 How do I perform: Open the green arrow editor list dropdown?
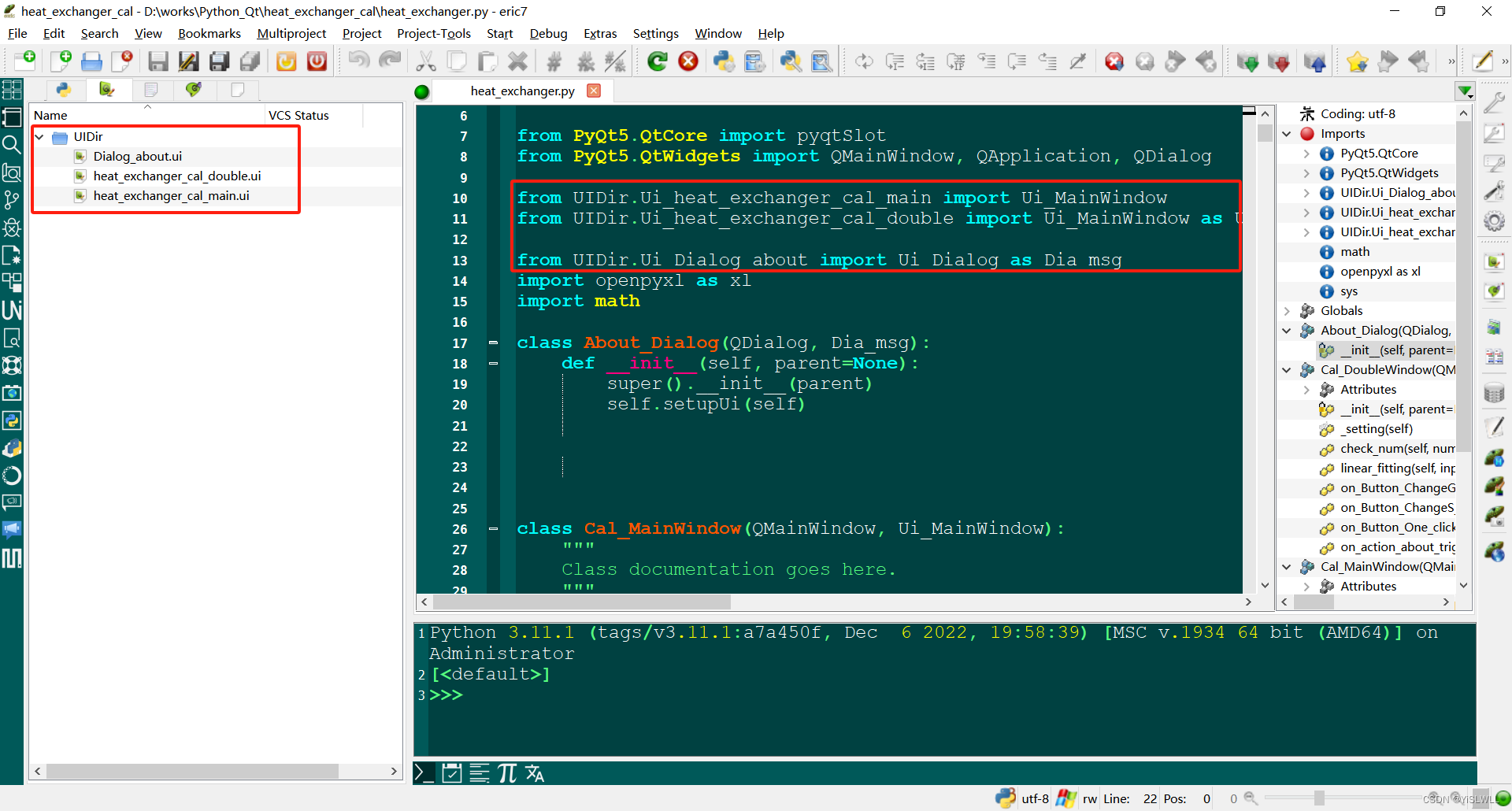coord(1465,91)
